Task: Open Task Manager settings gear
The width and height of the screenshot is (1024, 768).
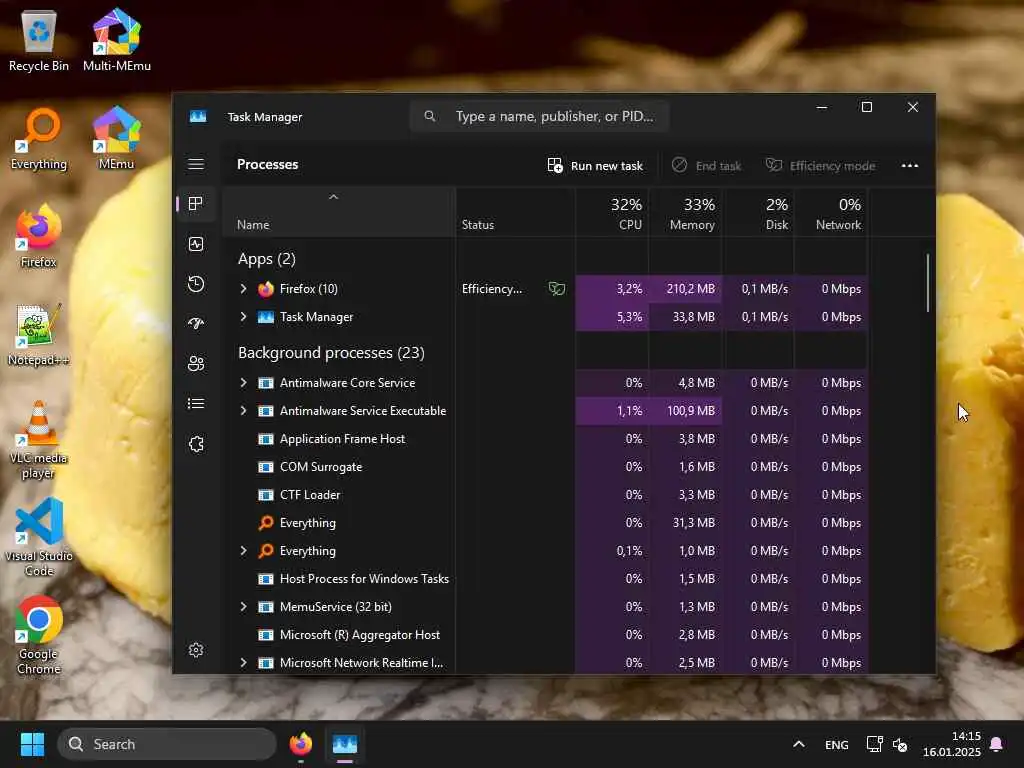Action: 196,650
